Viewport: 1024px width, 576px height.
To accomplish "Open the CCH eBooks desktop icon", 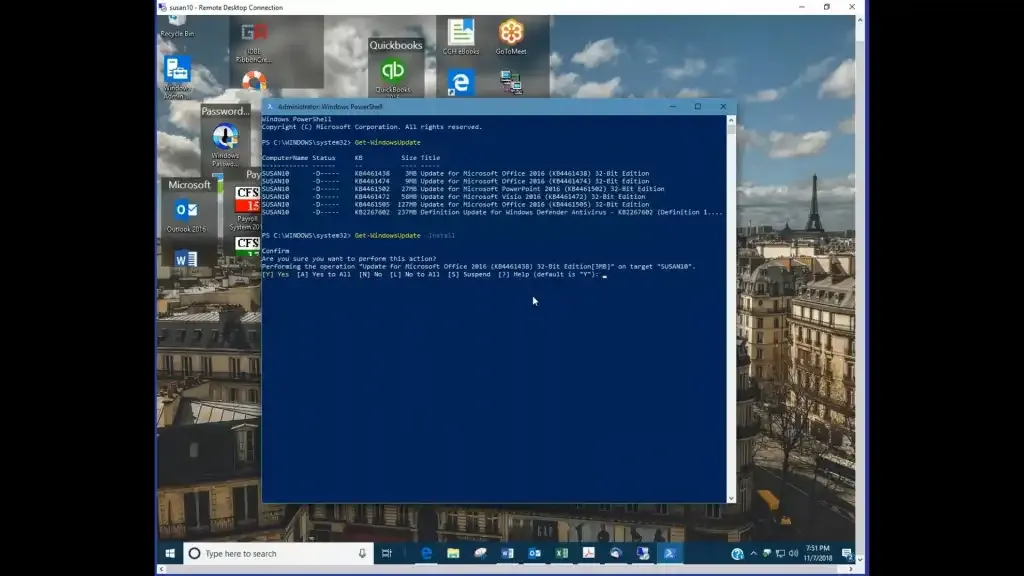I will pos(460,37).
